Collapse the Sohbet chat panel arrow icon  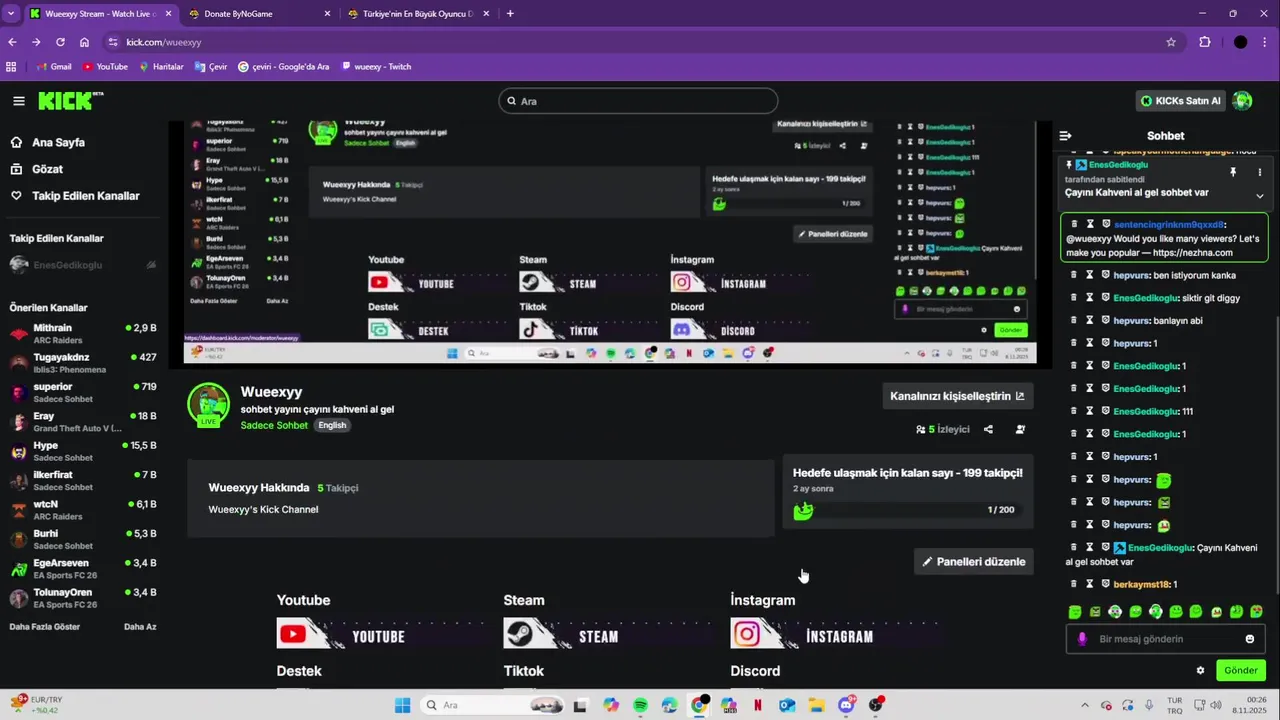pos(1066,136)
